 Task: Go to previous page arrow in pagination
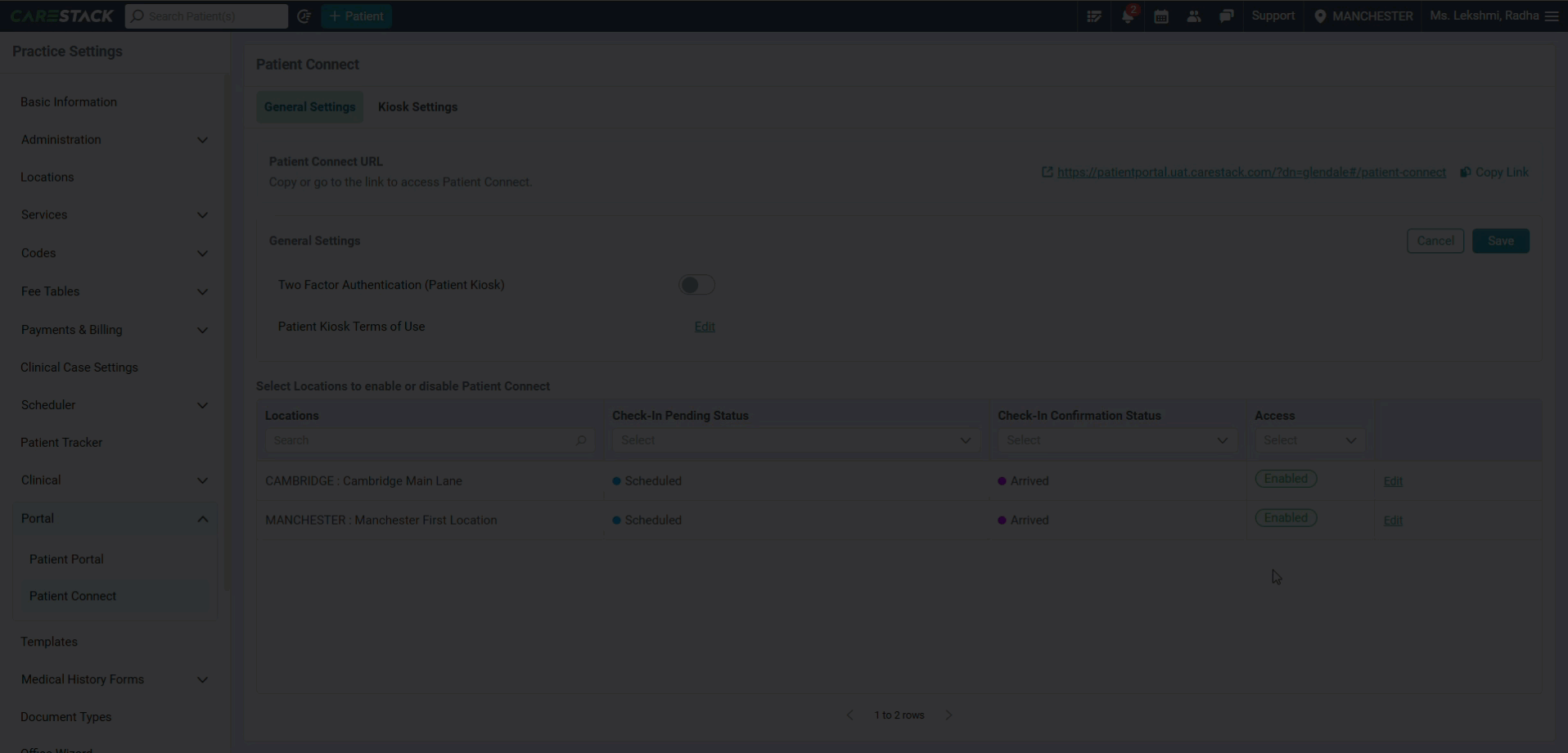click(850, 715)
